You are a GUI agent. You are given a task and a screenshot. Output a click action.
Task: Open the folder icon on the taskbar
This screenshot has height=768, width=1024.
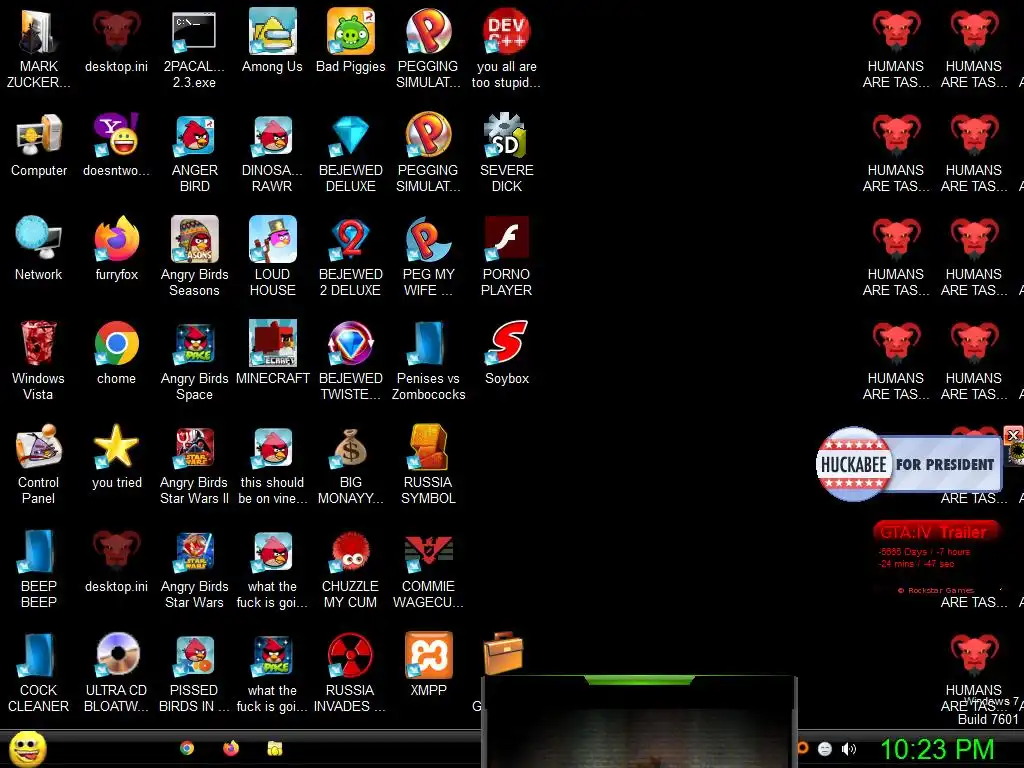click(275, 748)
